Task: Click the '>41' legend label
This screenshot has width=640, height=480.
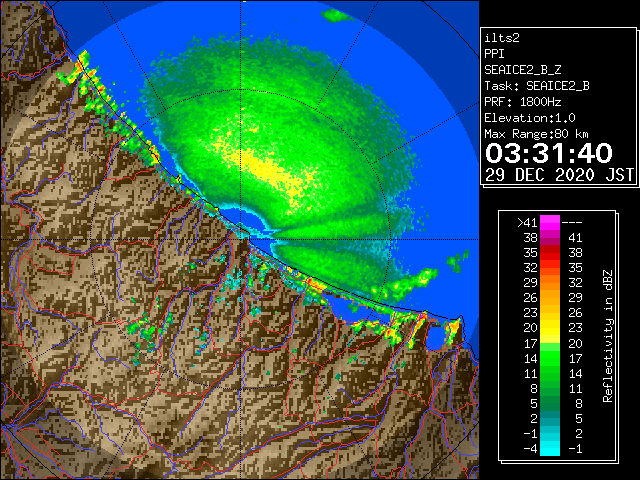Action: point(527,223)
